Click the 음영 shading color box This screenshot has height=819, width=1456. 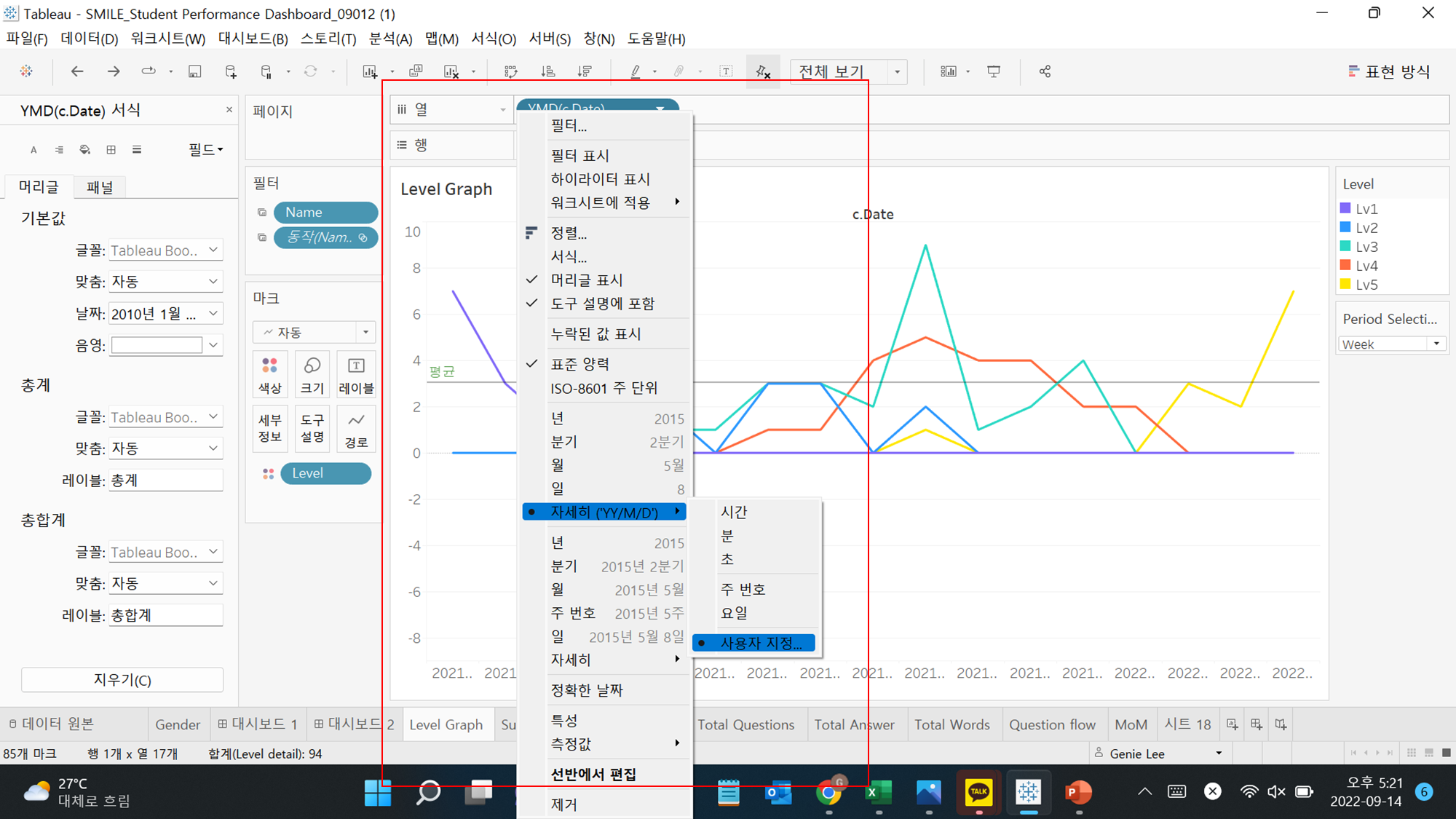157,345
